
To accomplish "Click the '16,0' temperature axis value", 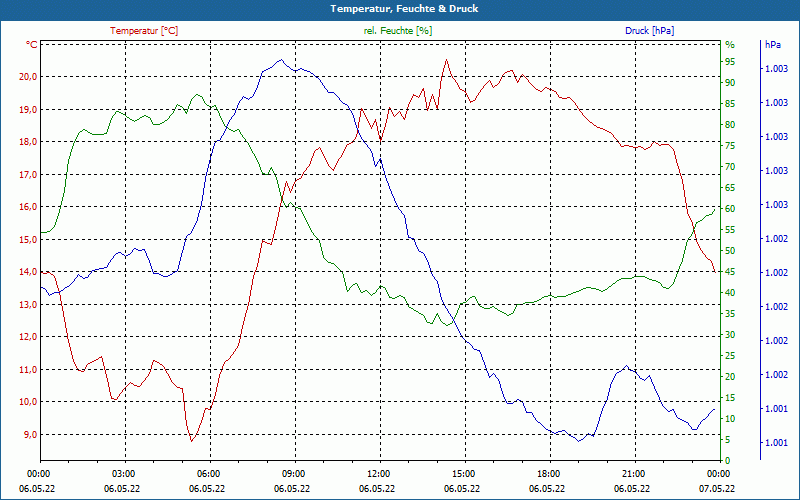I will pos(28,207).
